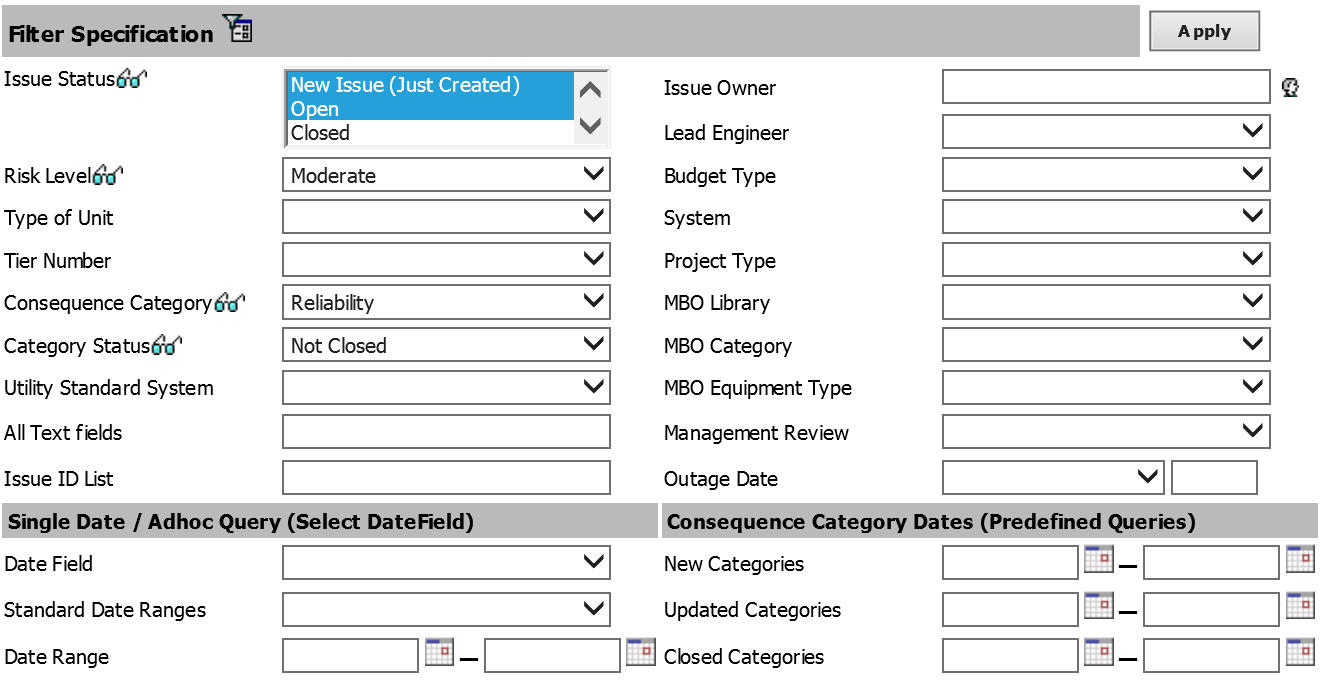Open the Type of Unit dropdown
Viewport: 1331px width, 682px height.
coord(446,217)
